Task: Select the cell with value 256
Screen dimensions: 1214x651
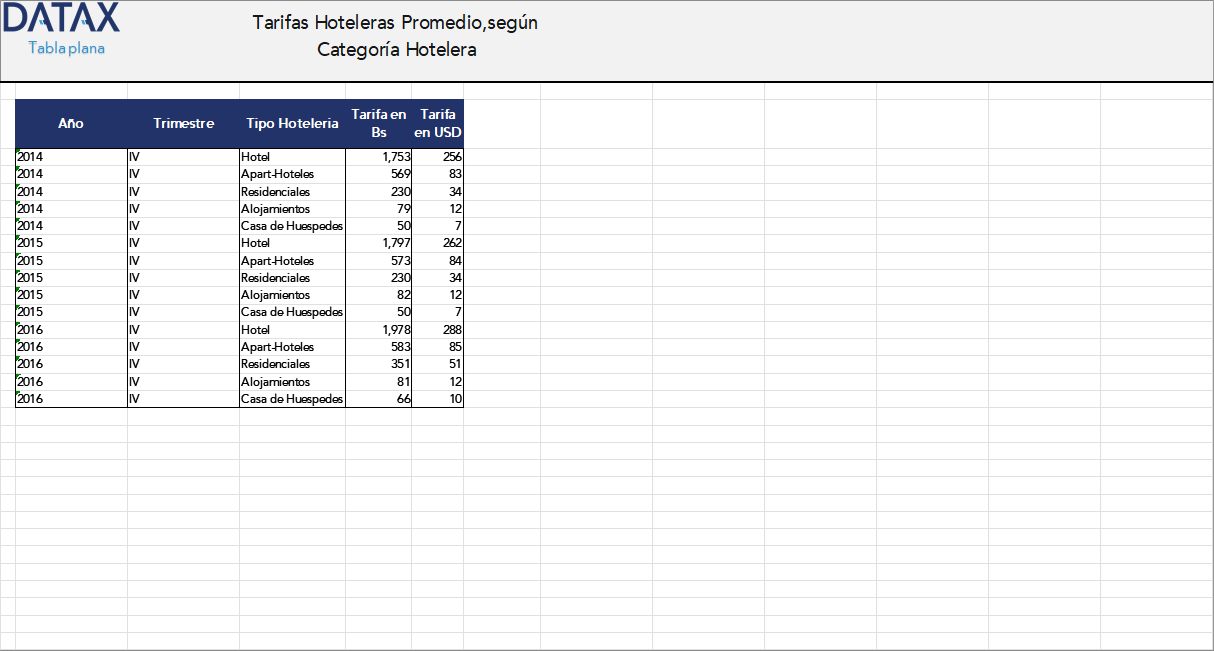Action: (x=437, y=157)
